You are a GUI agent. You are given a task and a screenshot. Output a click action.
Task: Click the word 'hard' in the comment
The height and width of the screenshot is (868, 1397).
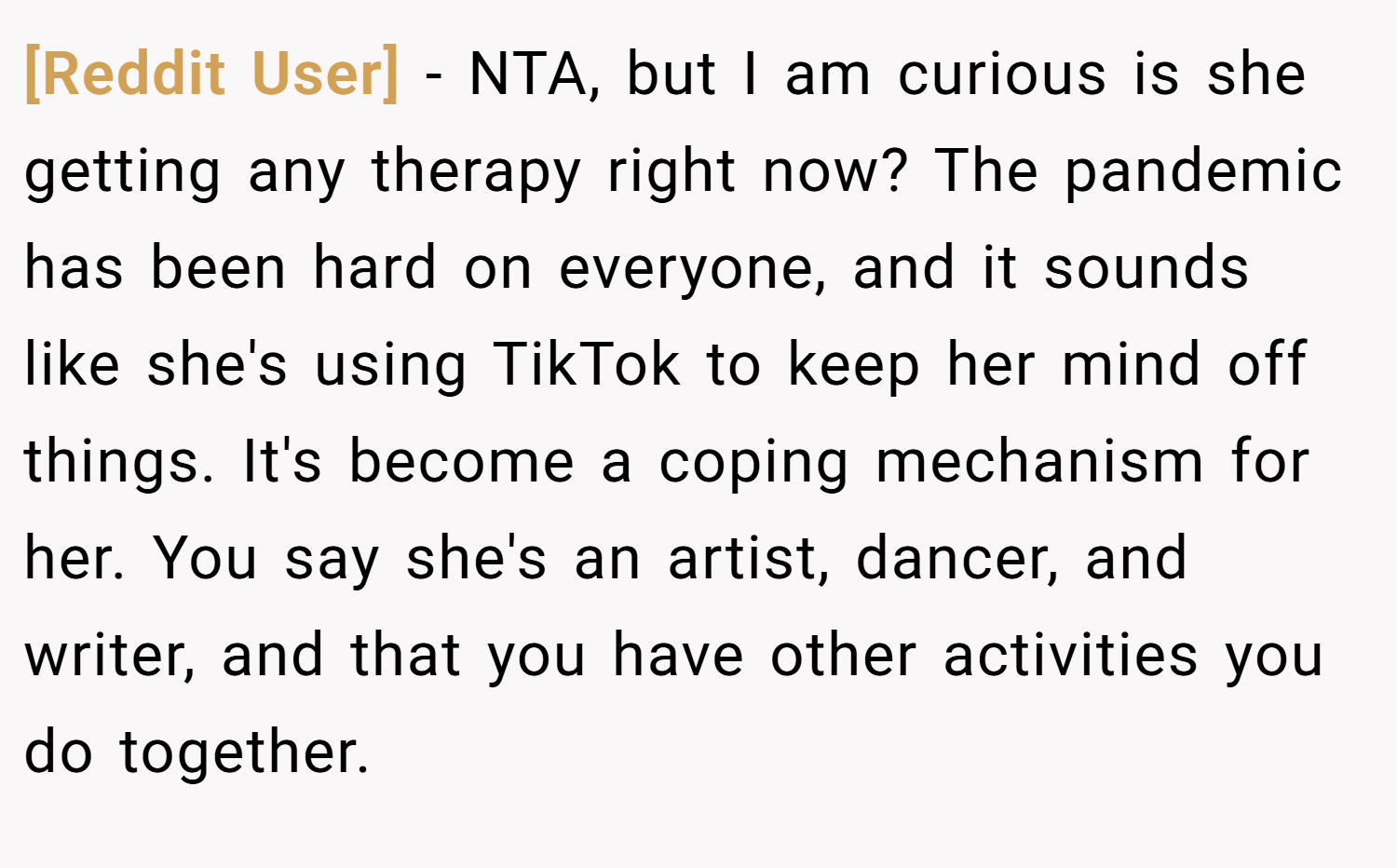pos(375,267)
